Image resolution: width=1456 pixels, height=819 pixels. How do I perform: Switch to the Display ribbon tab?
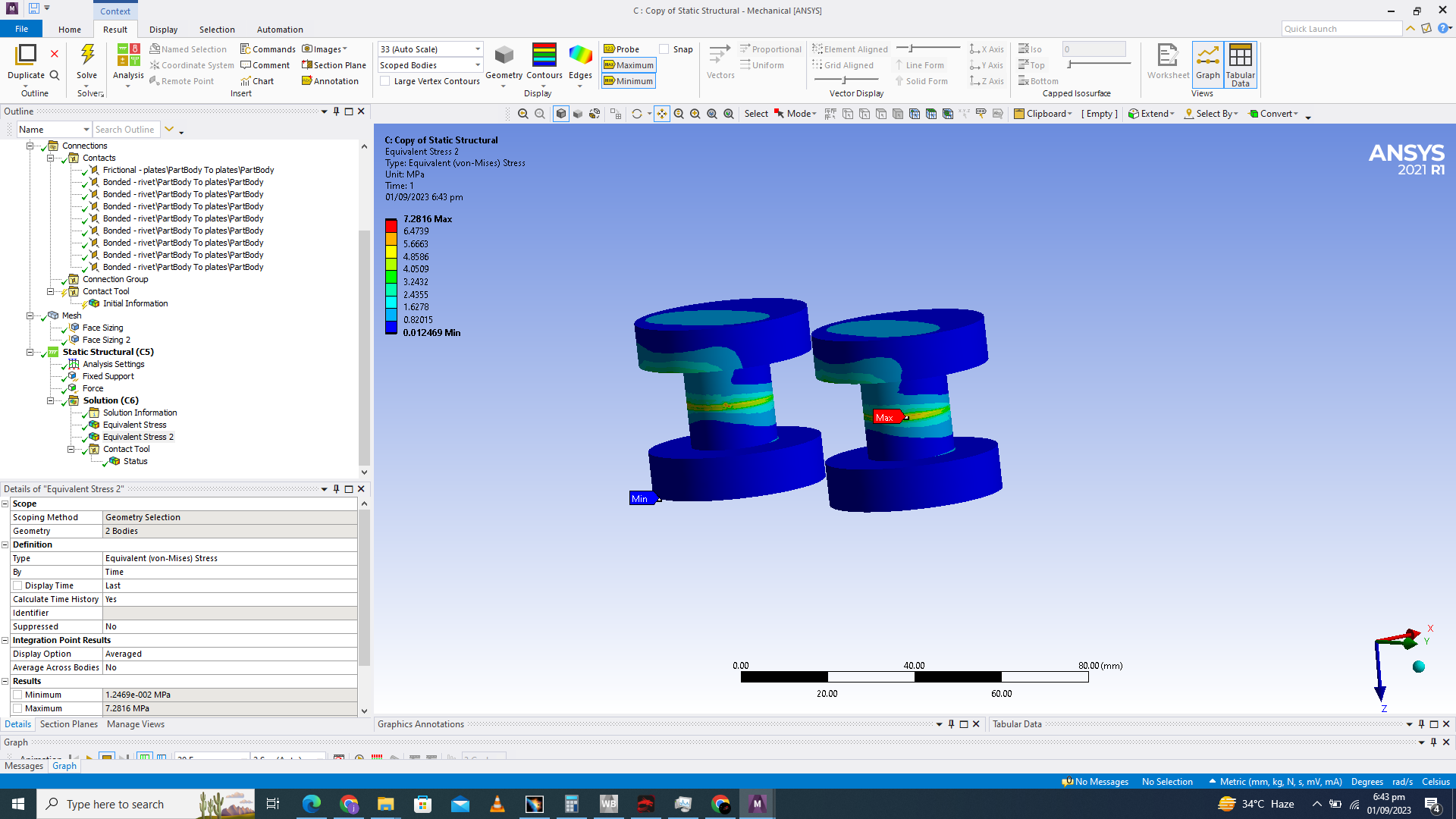tap(163, 30)
